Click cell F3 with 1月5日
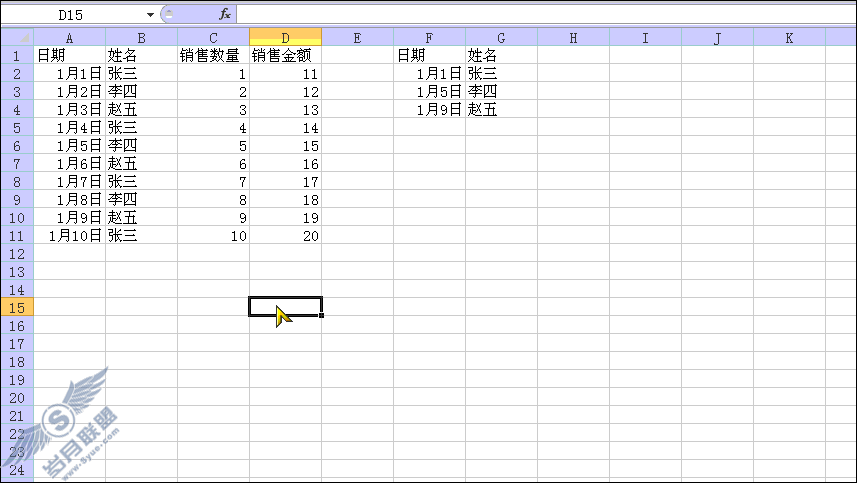This screenshot has width=857, height=483. (430, 91)
